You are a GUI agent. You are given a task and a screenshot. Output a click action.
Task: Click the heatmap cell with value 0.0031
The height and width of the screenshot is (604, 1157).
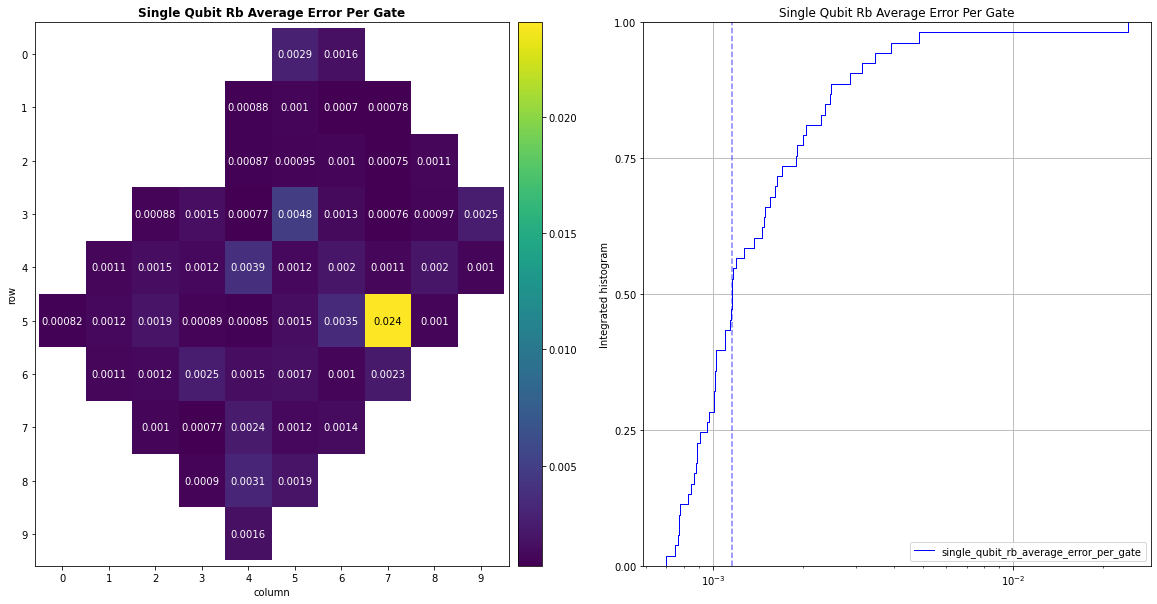(x=247, y=481)
